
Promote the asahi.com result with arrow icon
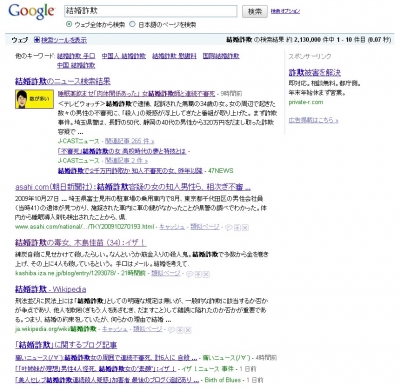(x=237, y=227)
